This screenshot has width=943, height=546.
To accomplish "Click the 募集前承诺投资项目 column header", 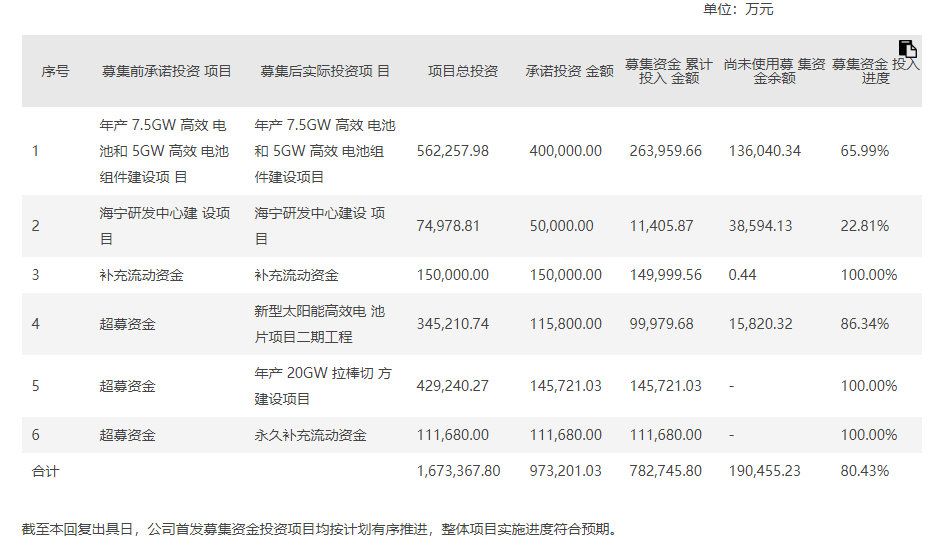I will pos(166,71).
